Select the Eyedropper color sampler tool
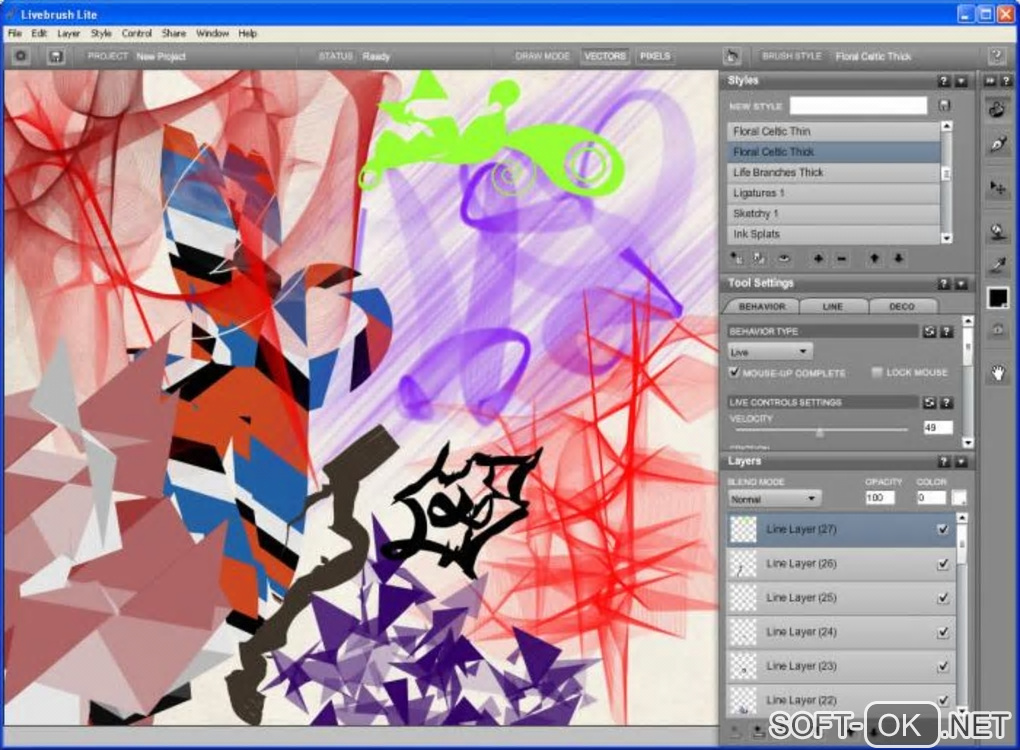The image size is (1020, 750). pos(997,264)
